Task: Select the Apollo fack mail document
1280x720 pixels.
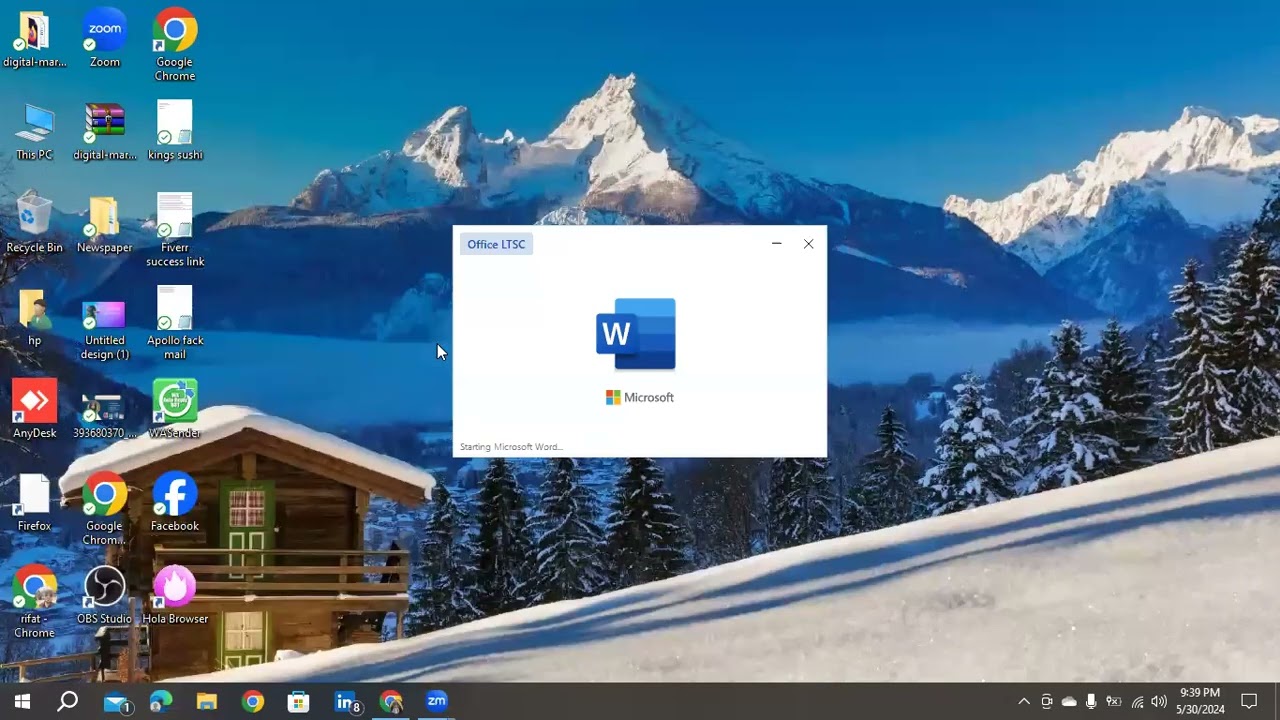Action: coord(175,324)
